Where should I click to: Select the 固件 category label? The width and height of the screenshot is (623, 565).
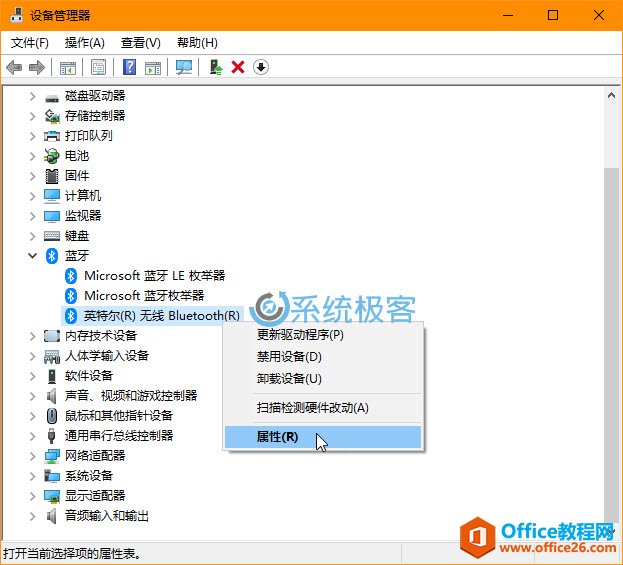pos(77,176)
